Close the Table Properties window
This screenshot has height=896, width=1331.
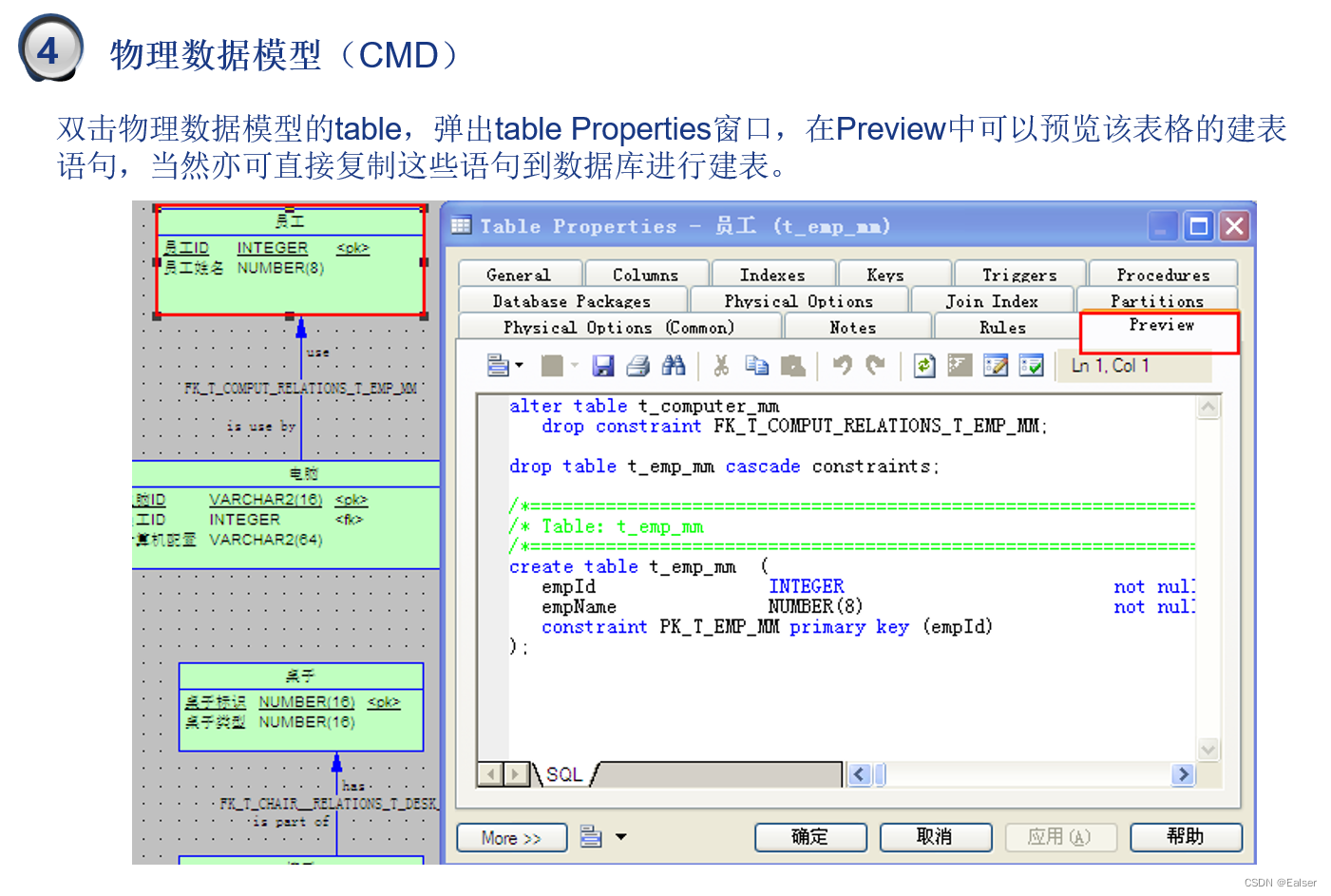click(1234, 226)
